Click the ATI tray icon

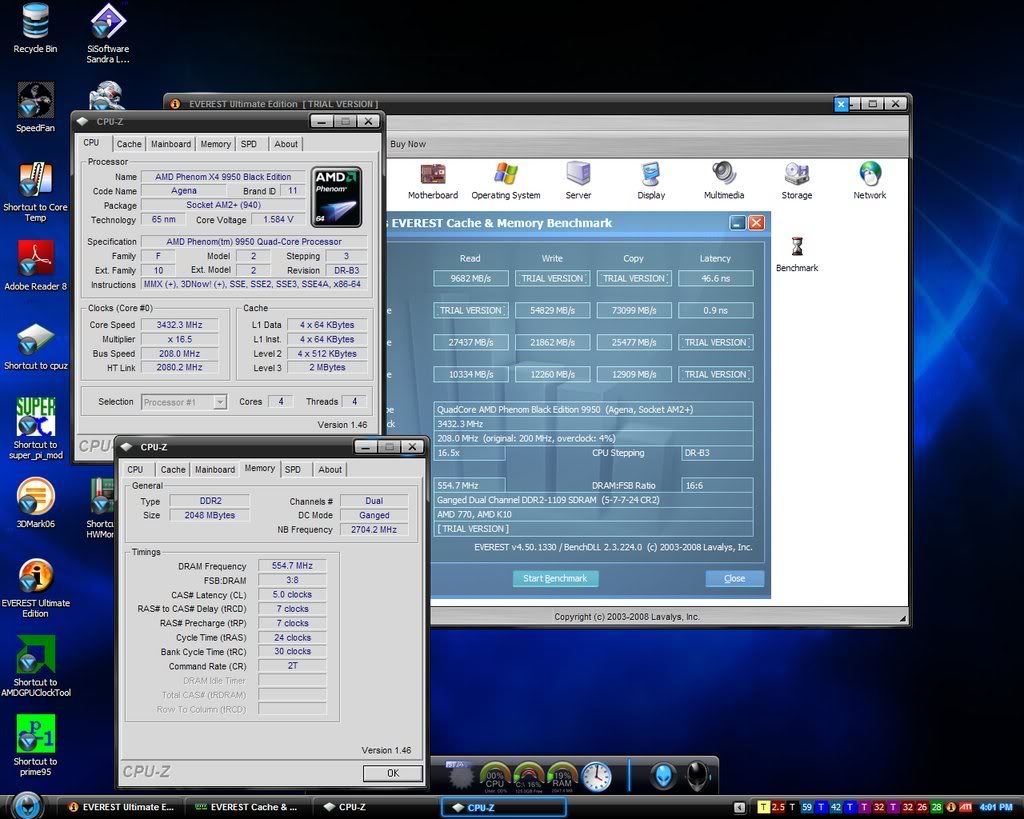tap(965, 807)
